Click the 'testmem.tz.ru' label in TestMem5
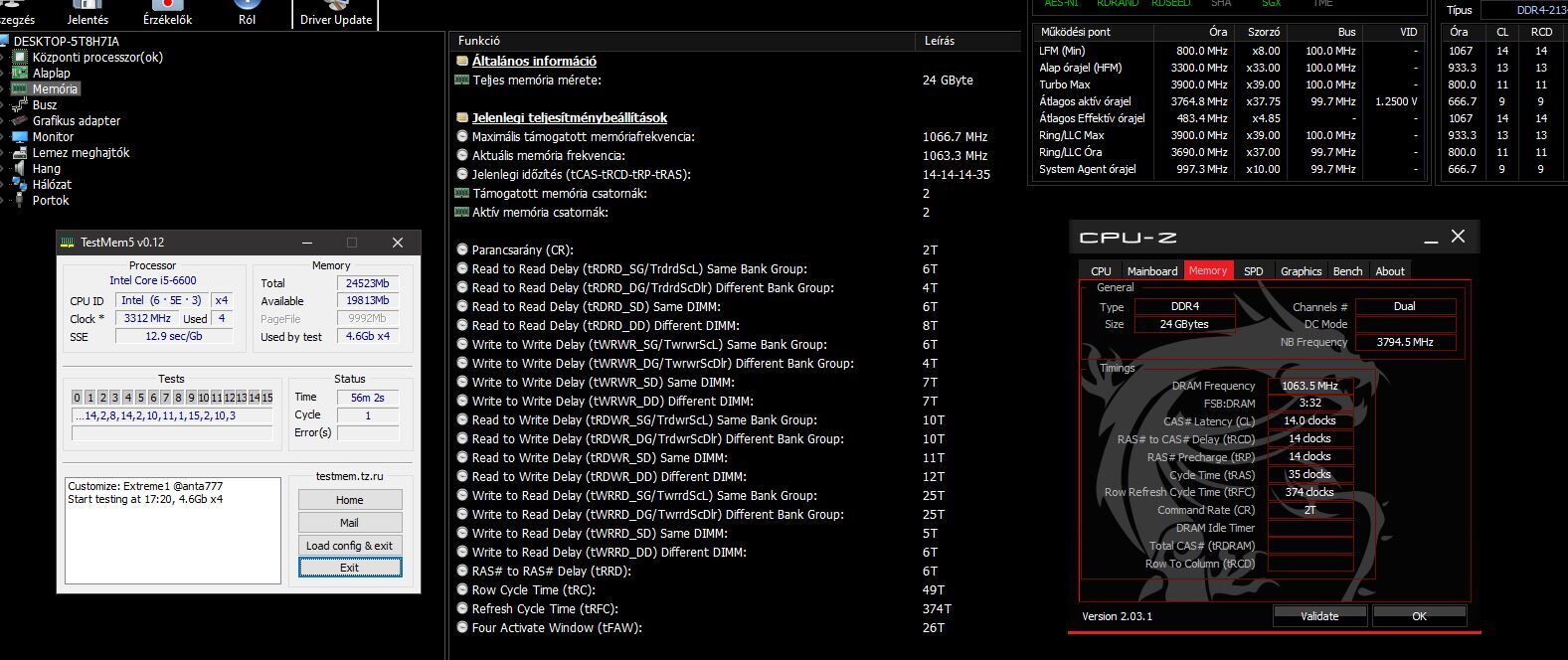 (x=349, y=476)
